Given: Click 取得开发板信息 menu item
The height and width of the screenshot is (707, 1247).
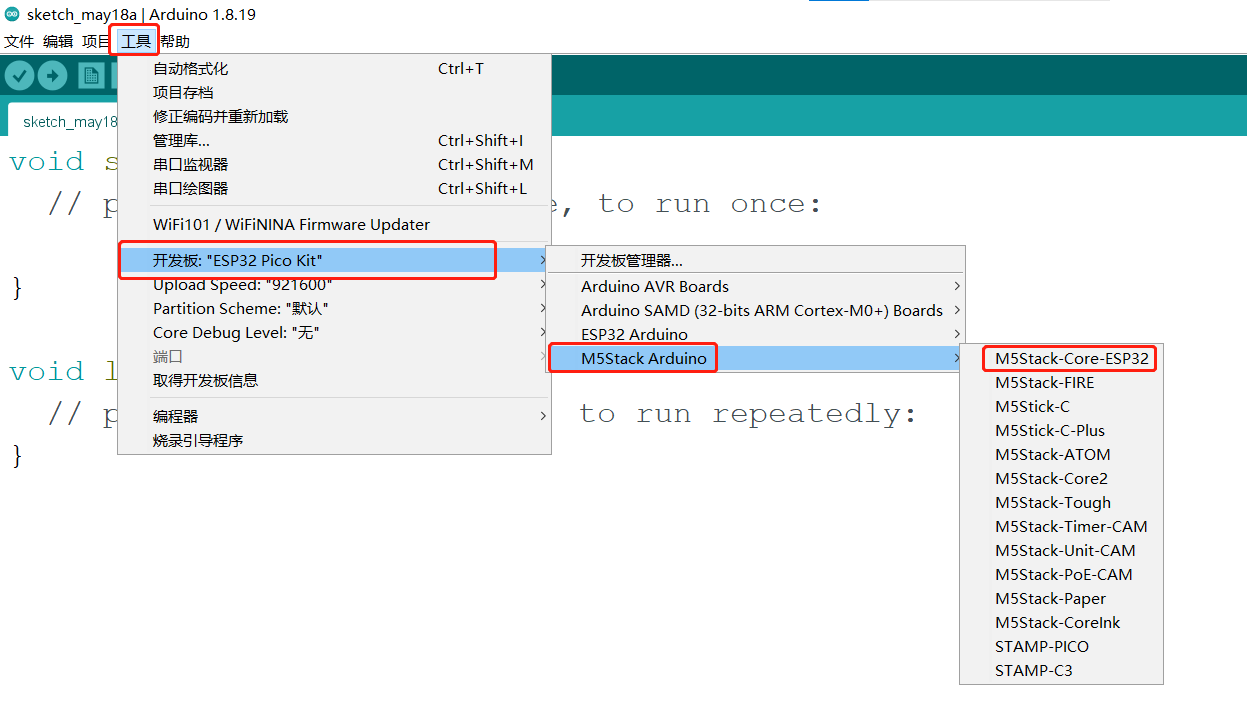Looking at the screenshot, I should tap(205, 381).
